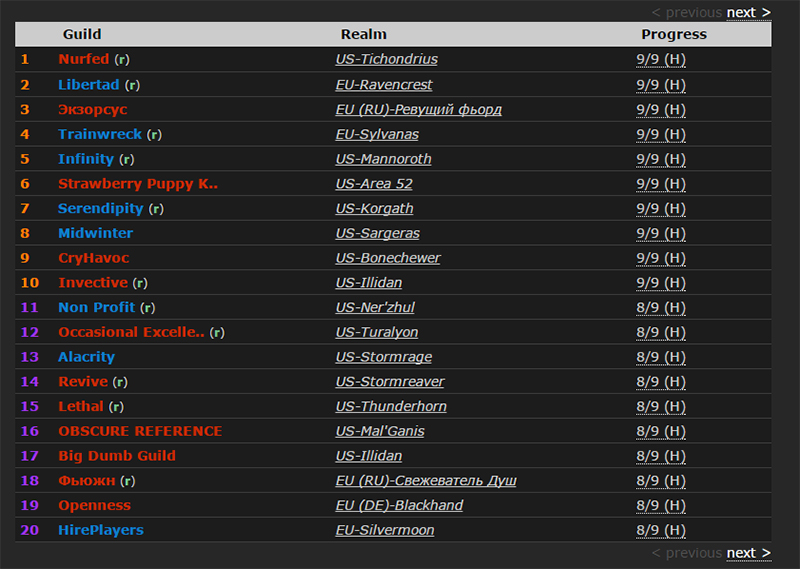
Task: Open the EU-Silvermoon realm link
Action: pyautogui.click(x=385, y=531)
